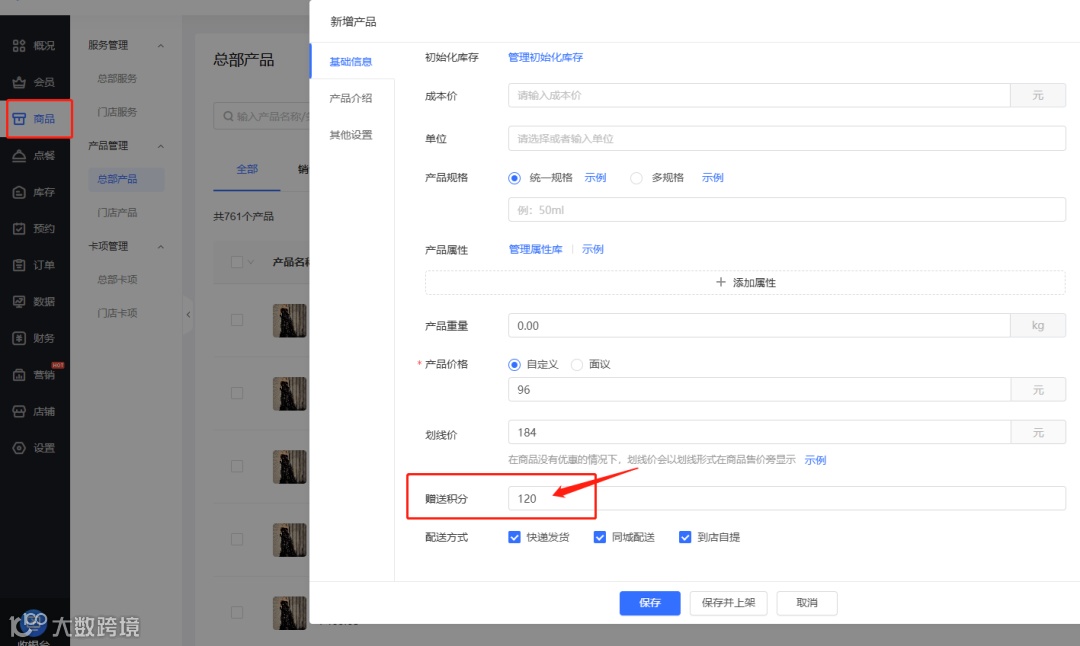
Task: Open the 会员 members icon in sidebar
Action: click(19, 82)
